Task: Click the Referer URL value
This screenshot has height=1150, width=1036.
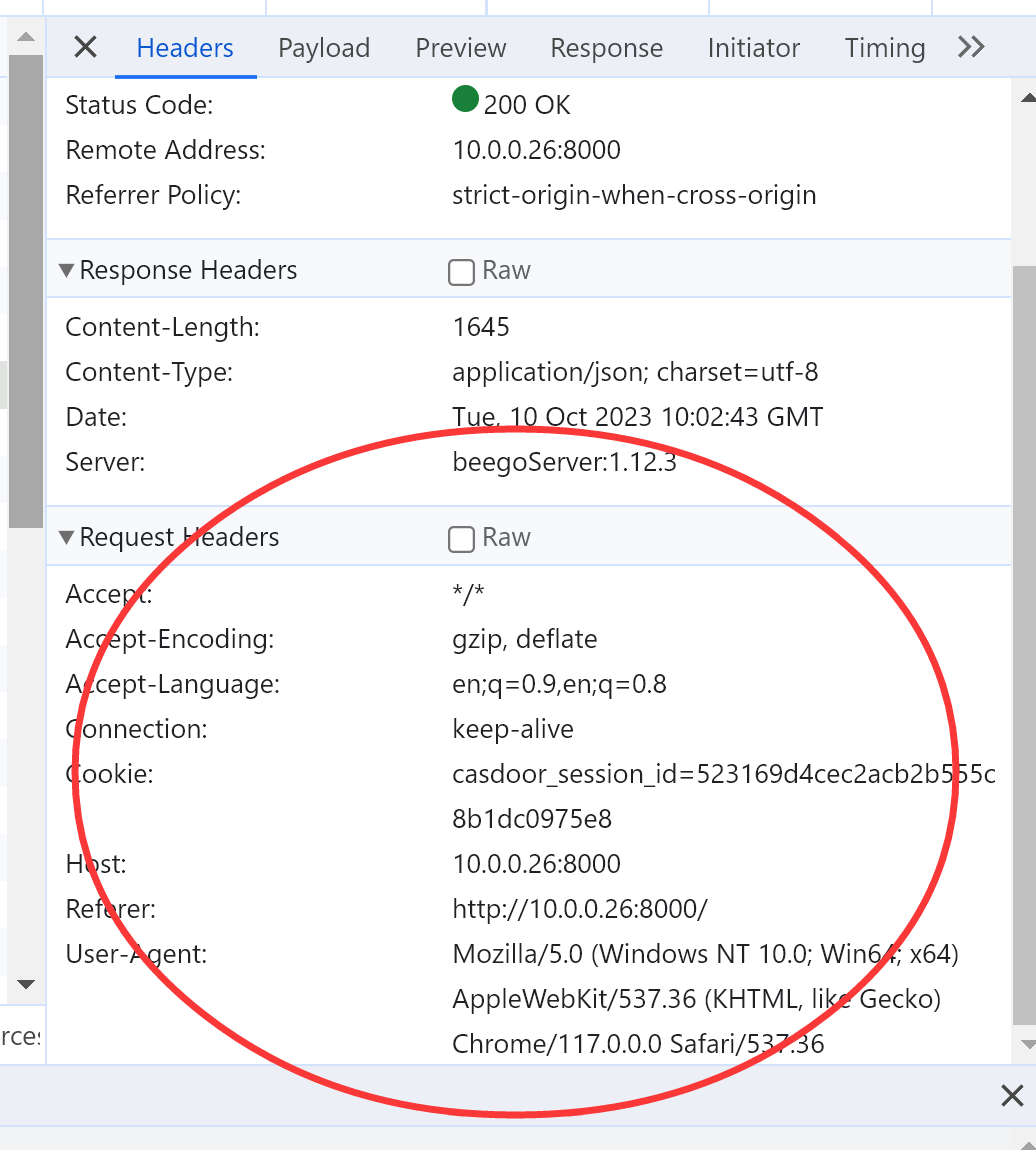Action: tap(579, 909)
